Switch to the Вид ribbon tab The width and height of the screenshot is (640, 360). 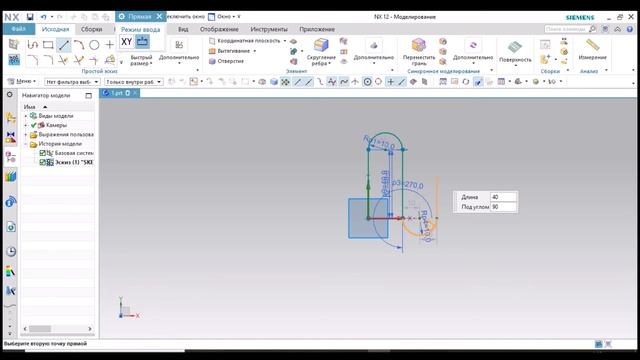(183, 29)
